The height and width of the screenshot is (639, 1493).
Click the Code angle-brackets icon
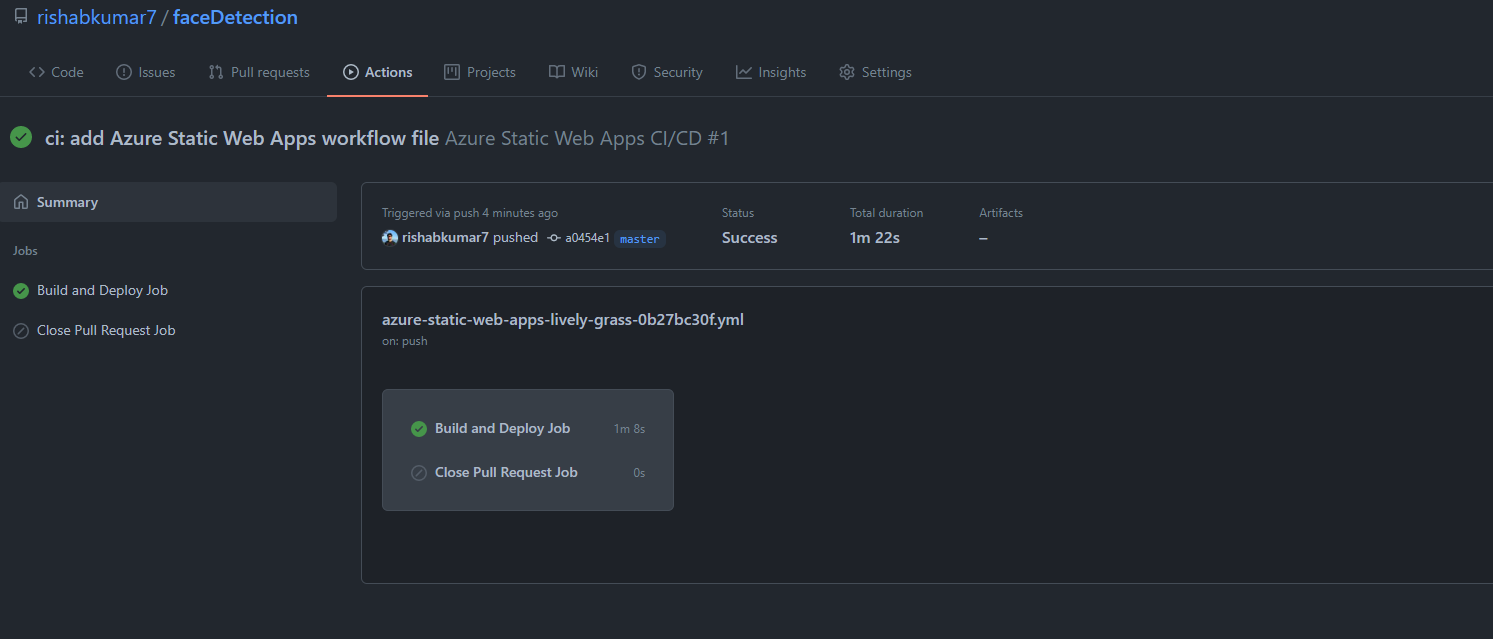pos(37,72)
